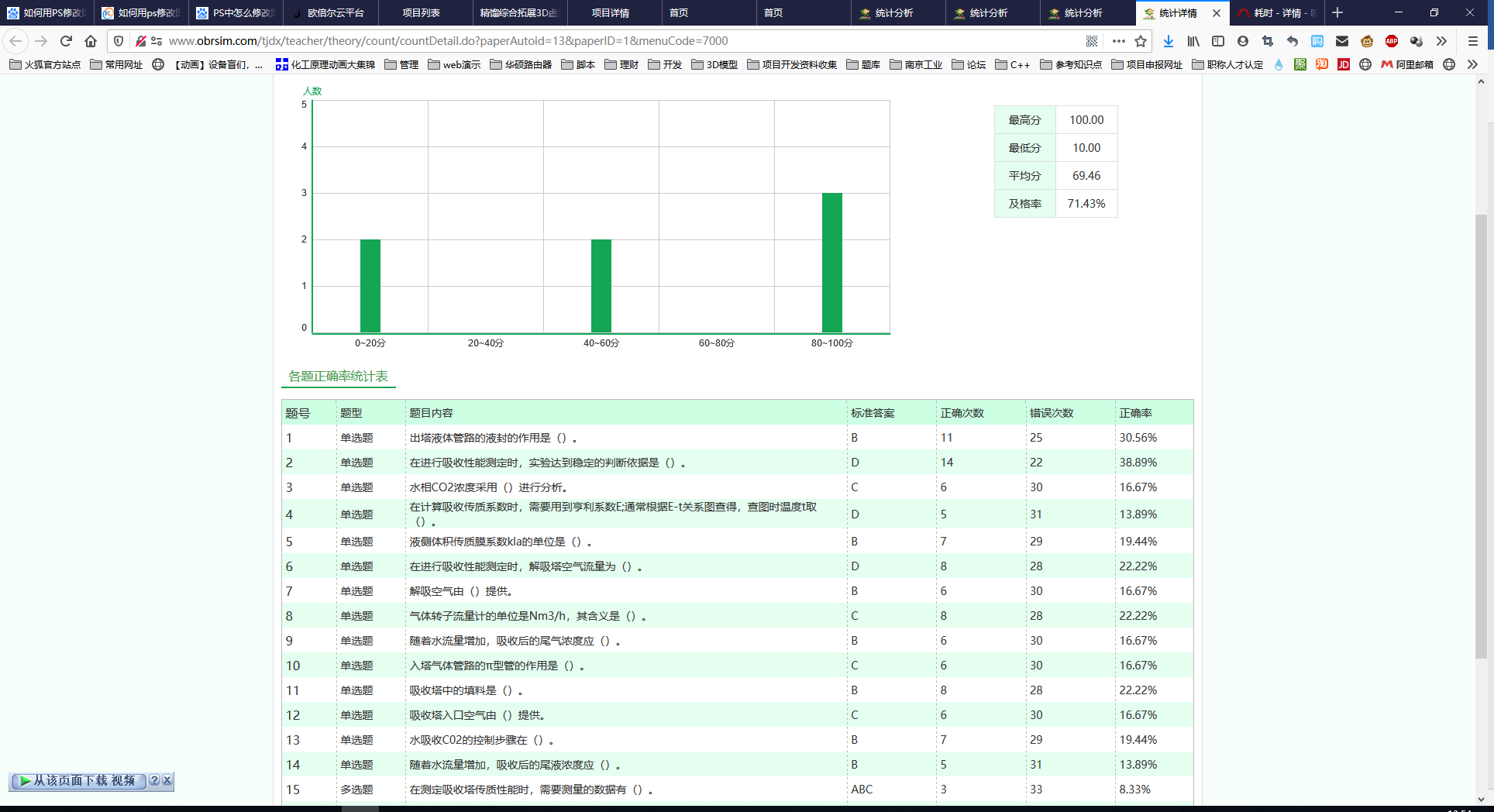This screenshot has width=1494, height=812.
Task: Switch to the 项目列表 tab
Action: [425, 13]
